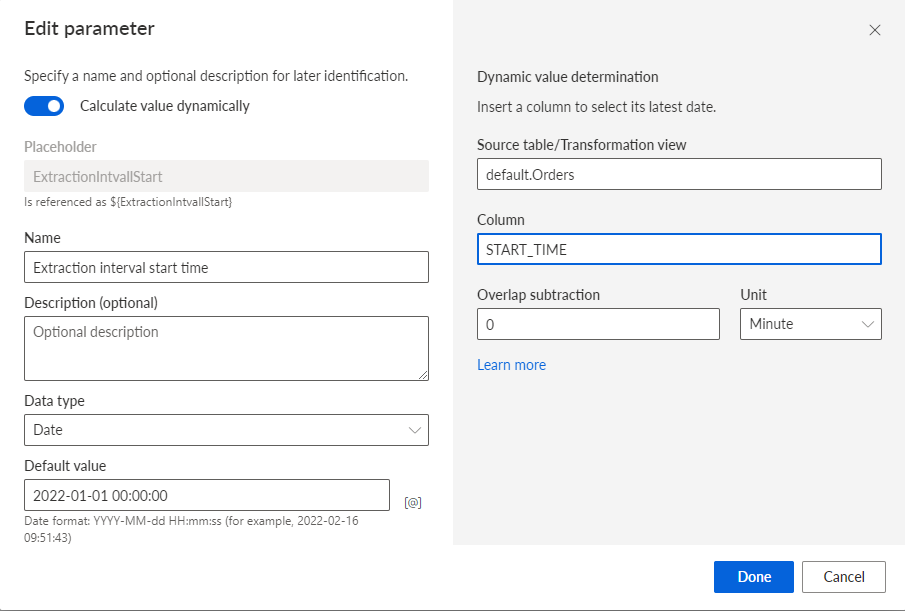Select the Overlap subtraction number field
The width and height of the screenshot is (905, 611).
[598, 324]
